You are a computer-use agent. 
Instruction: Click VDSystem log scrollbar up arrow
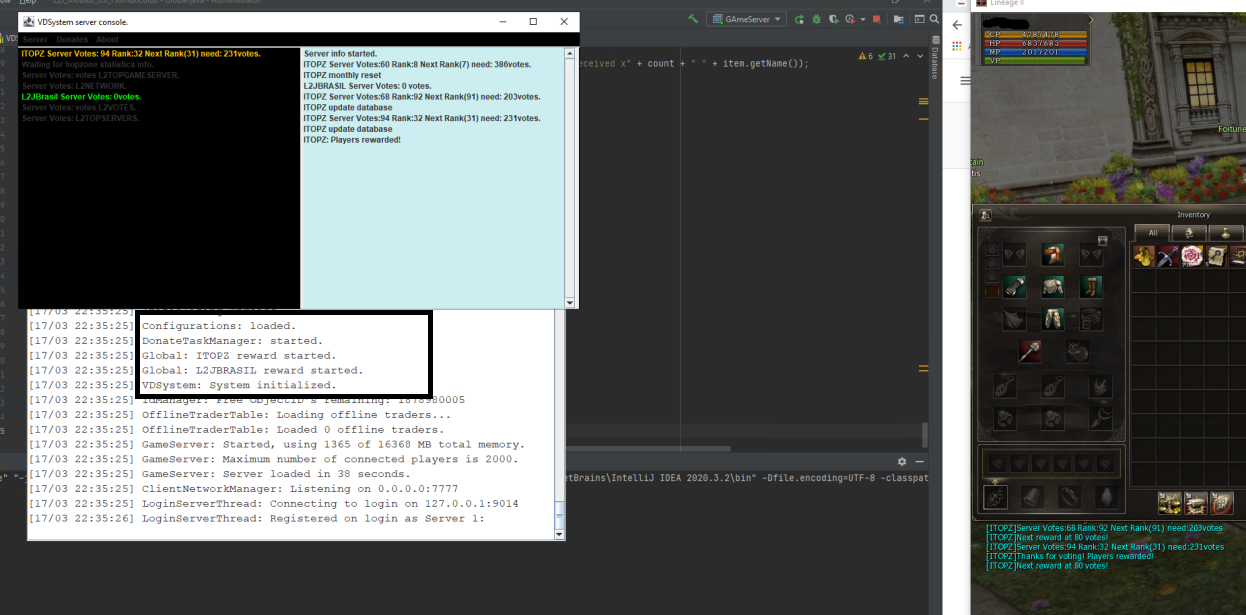pos(571,53)
